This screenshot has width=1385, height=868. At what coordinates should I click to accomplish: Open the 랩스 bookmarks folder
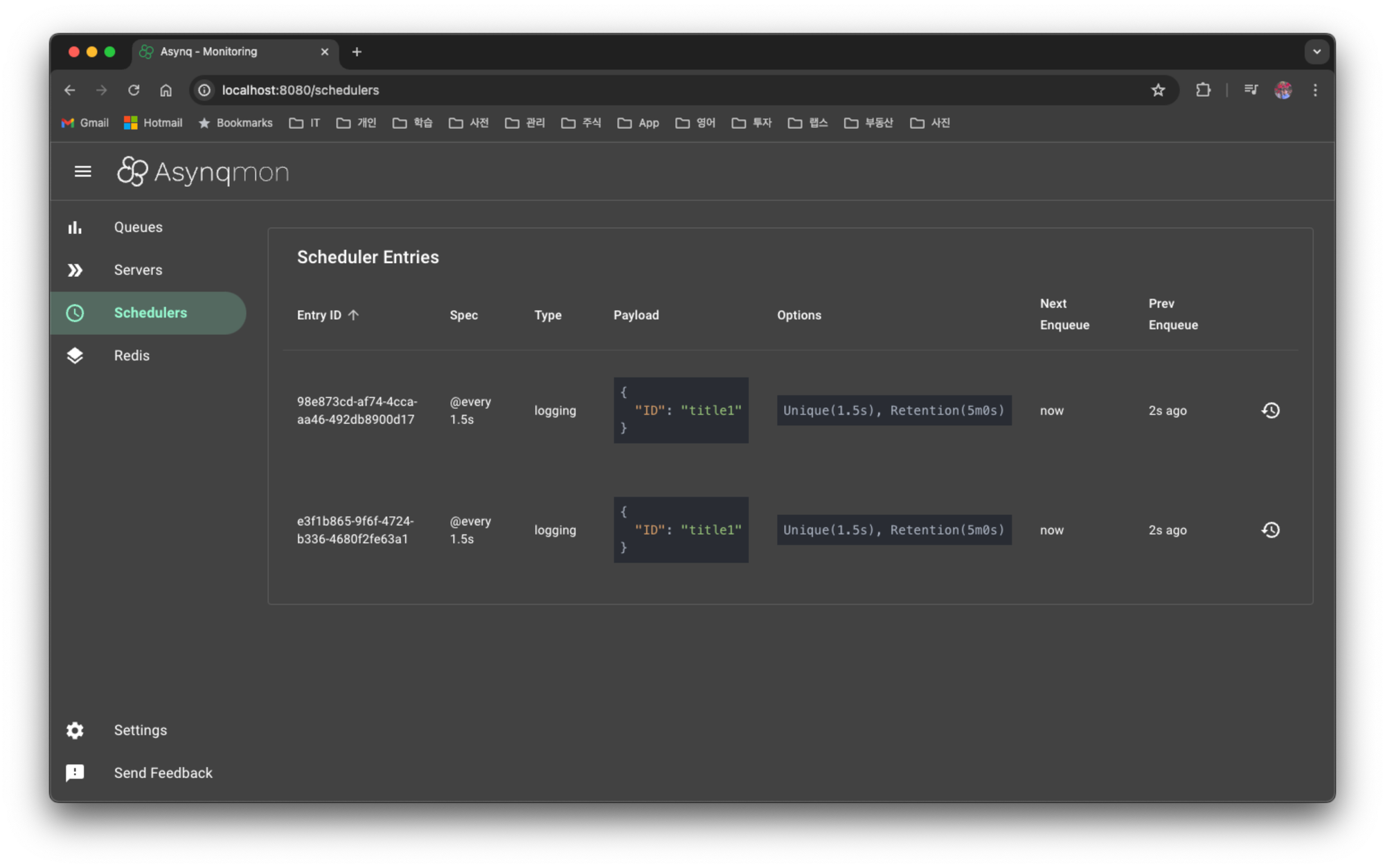point(808,123)
